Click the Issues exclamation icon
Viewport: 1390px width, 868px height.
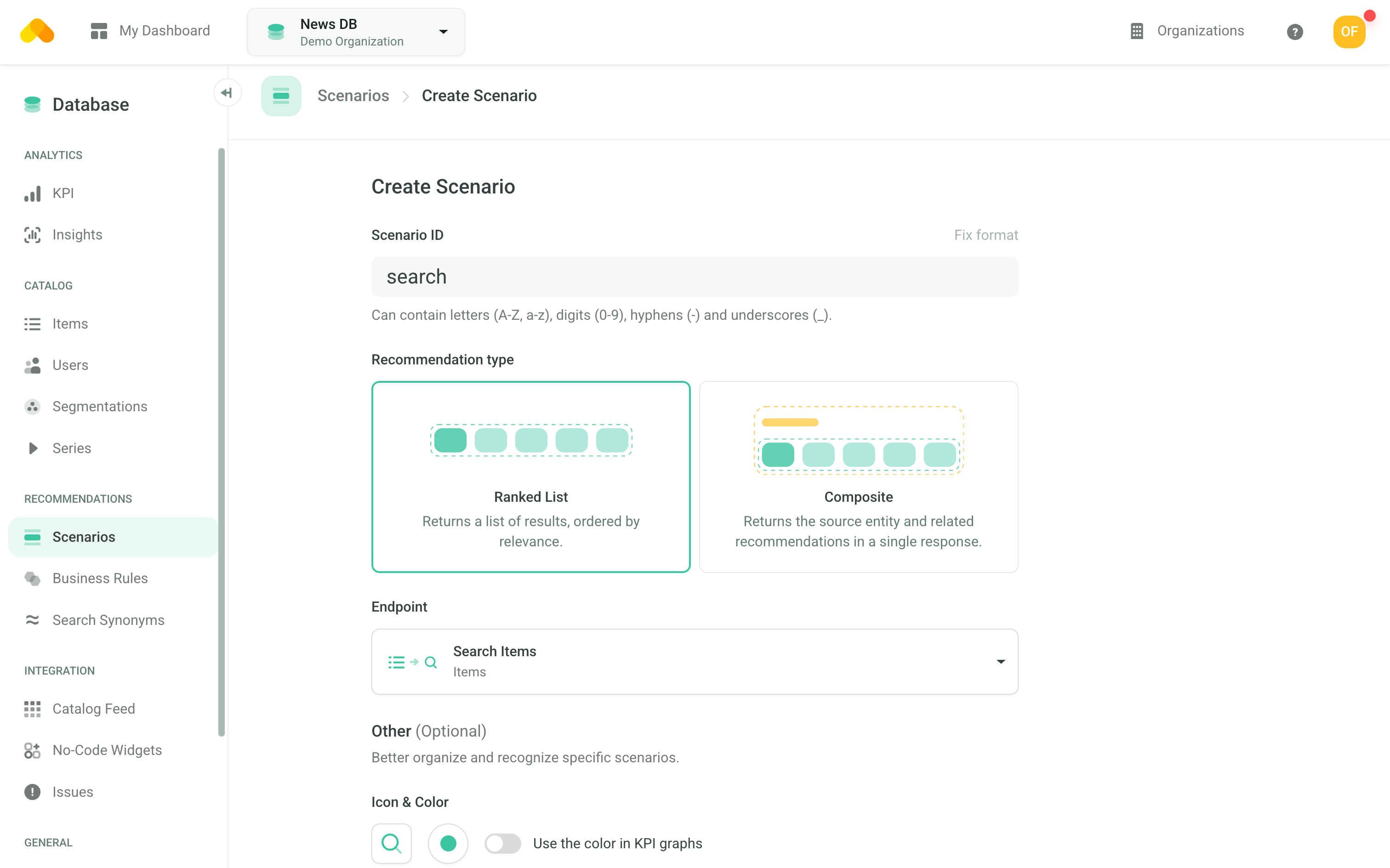click(x=33, y=792)
